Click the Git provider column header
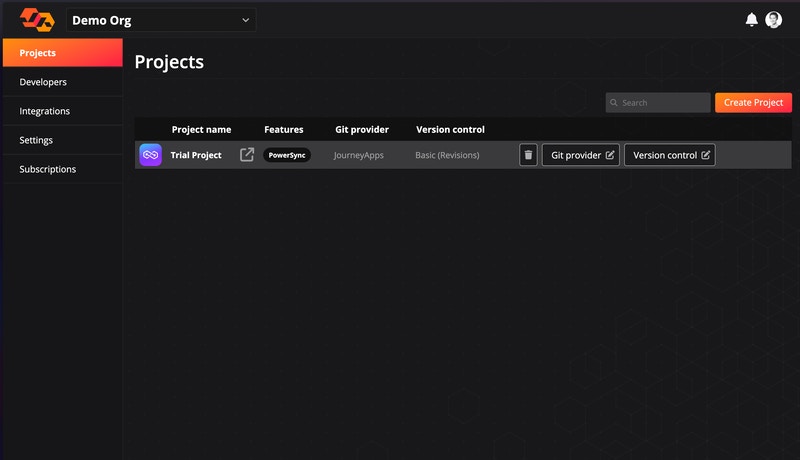The width and height of the screenshot is (800, 460). [362, 130]
